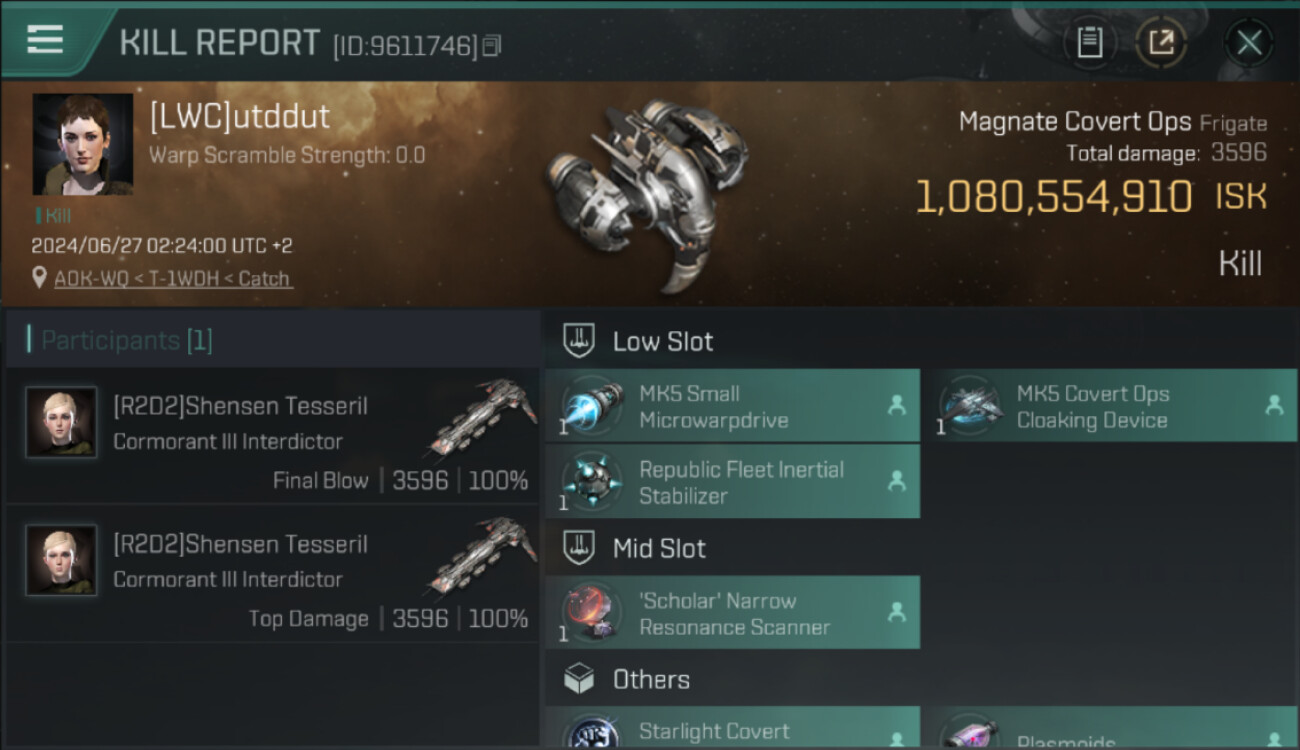Select the 'Scholar' Narrow Resonance Scanner icon
The height and width of the screenshot is (750, 1300).
pos(591,613)
